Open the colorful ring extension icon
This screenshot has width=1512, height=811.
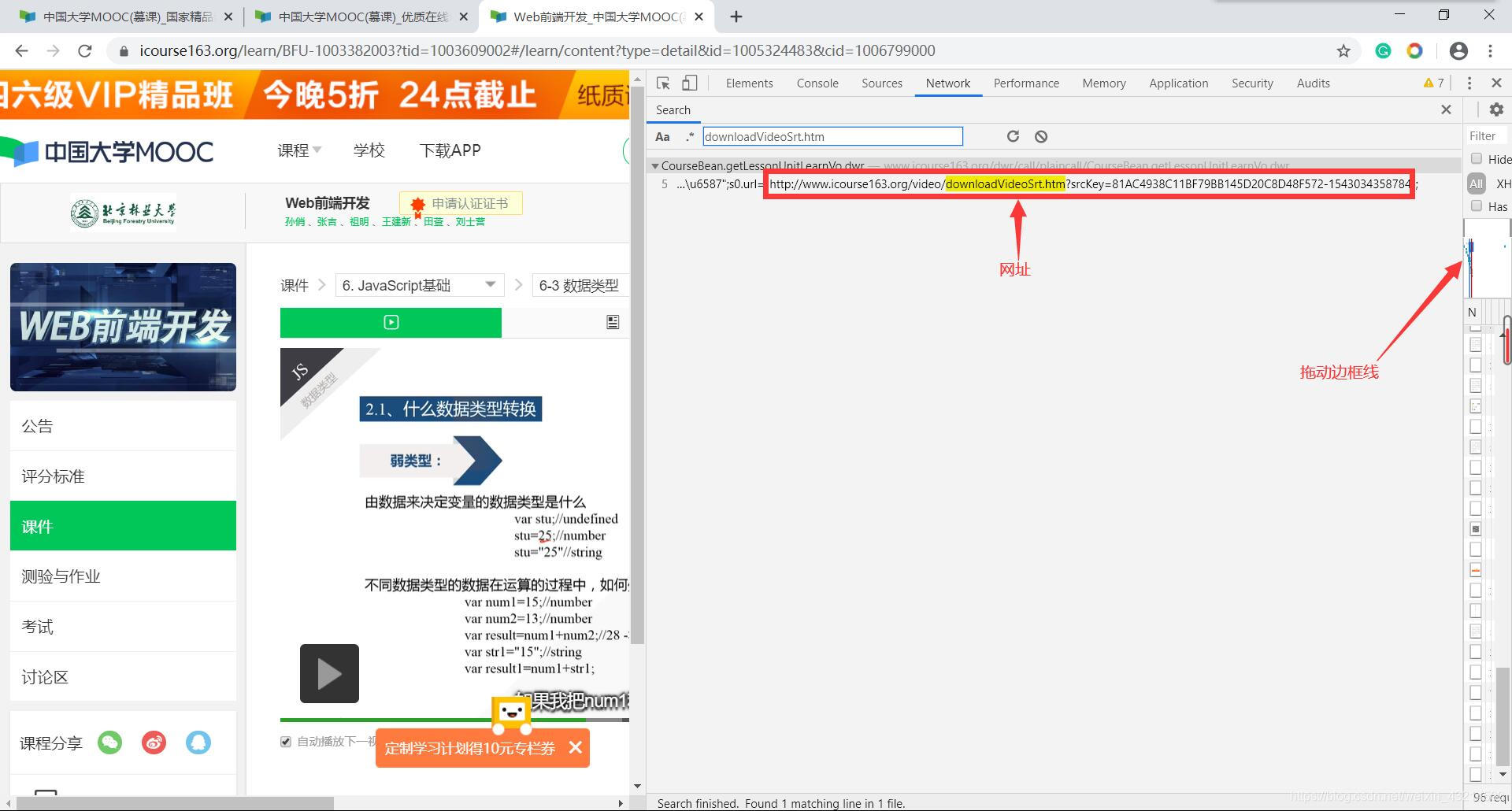1415,50
